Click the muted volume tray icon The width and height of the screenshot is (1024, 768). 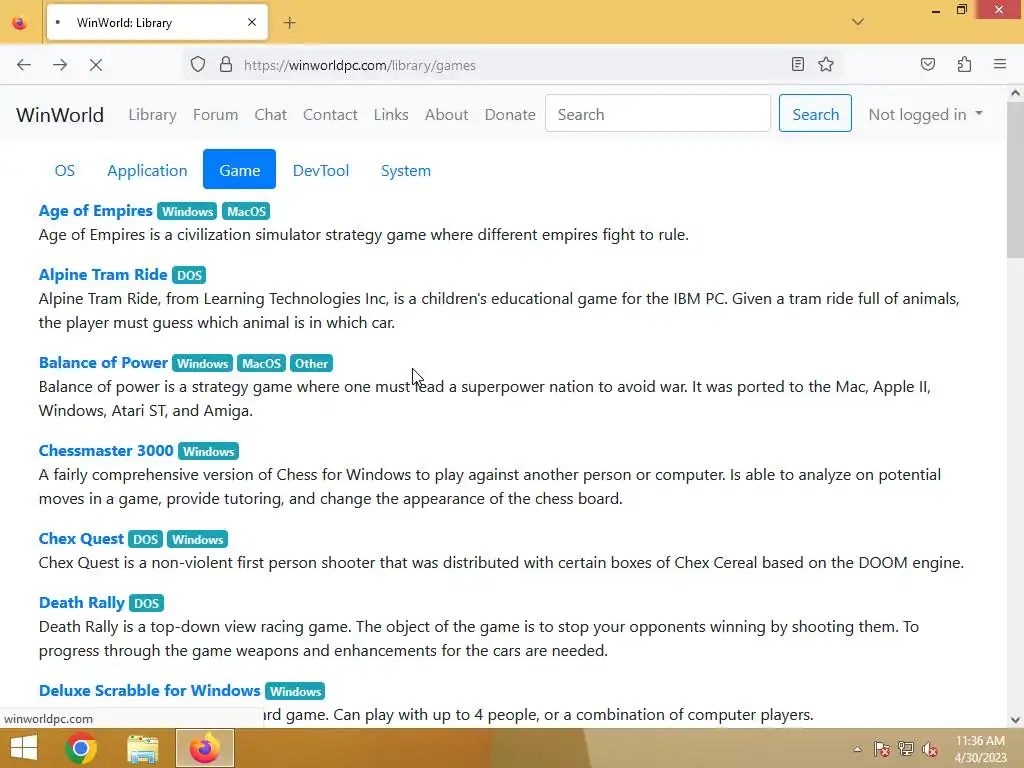(930, 749)
